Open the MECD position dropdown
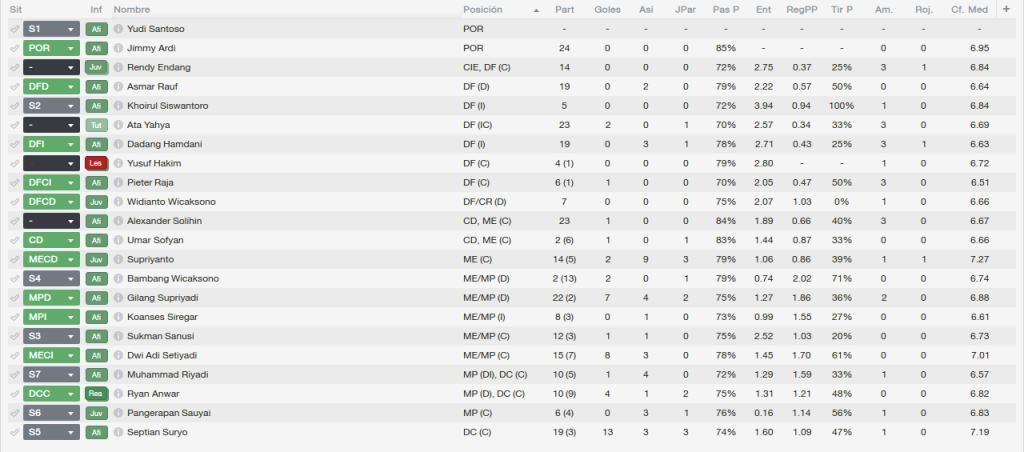1024x452 pixels. click(x=52, y=259)
